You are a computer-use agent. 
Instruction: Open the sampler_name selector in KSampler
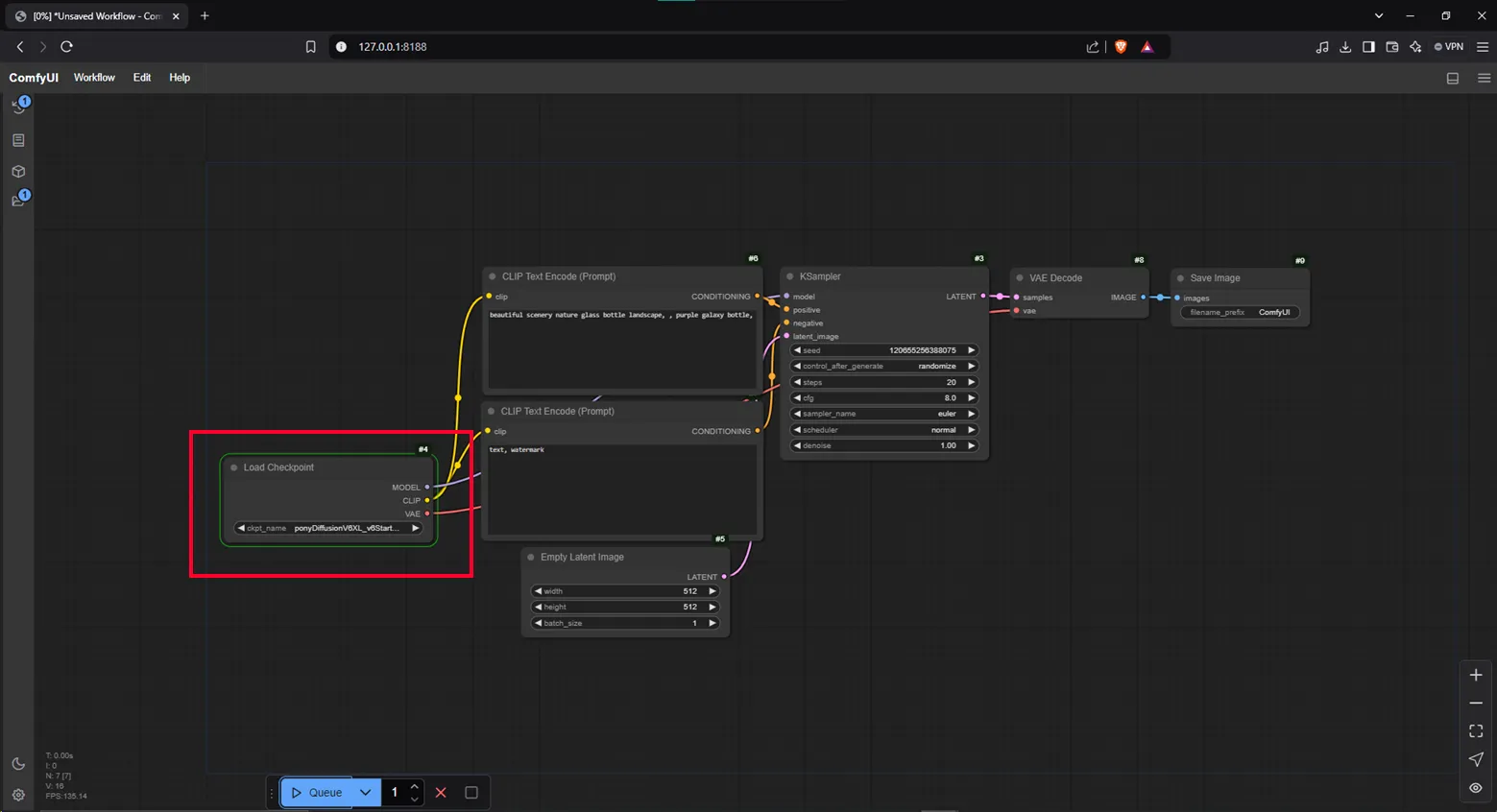tap(883, 414)
